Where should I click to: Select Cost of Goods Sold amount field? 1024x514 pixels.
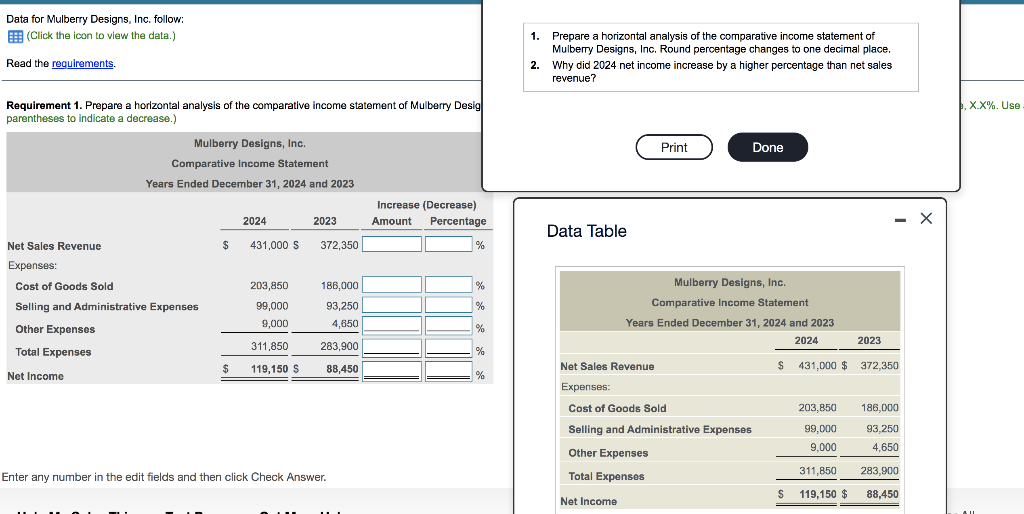pos(392,285)
